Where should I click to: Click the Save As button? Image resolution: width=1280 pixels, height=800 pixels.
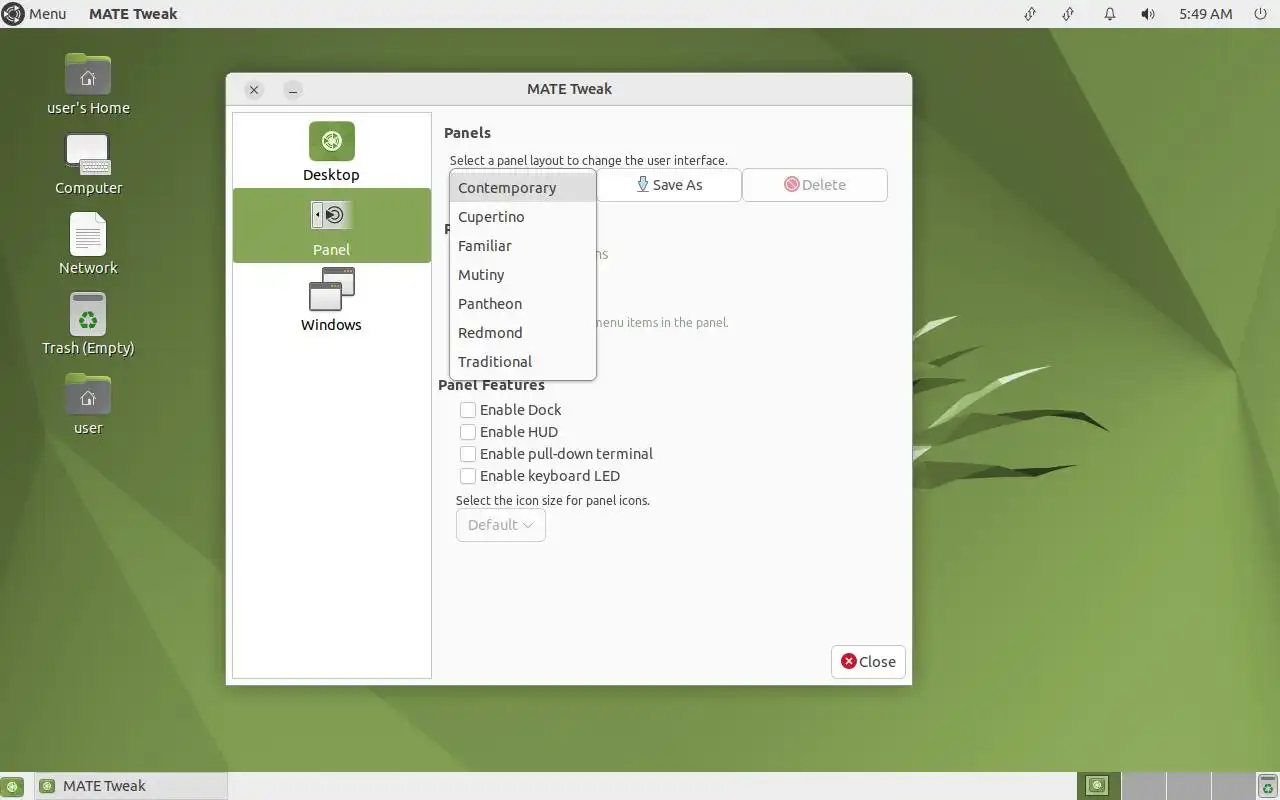669,185
